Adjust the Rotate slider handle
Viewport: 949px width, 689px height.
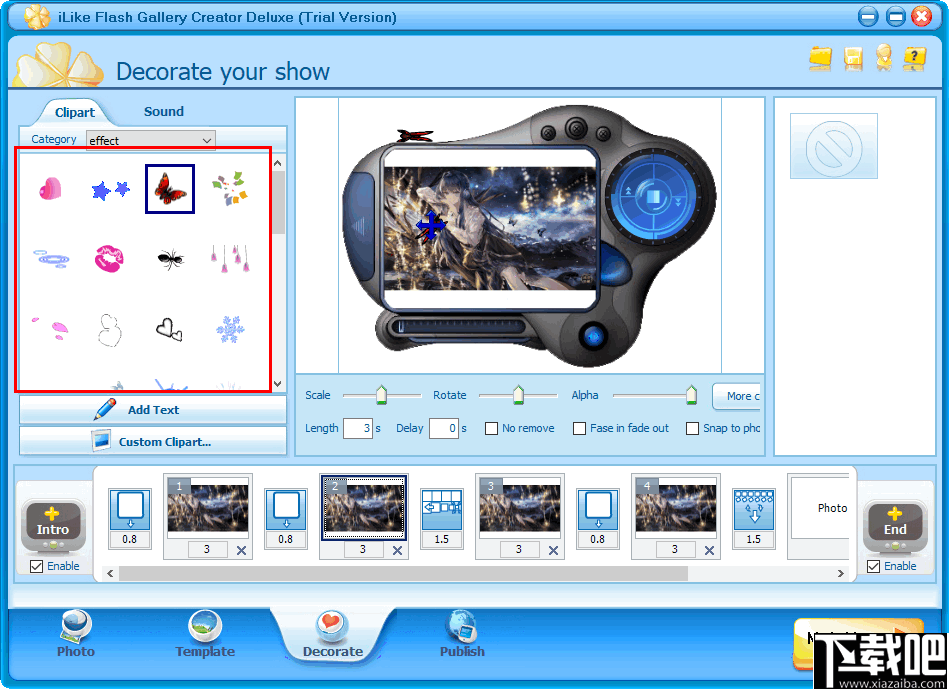coord(519,395)
